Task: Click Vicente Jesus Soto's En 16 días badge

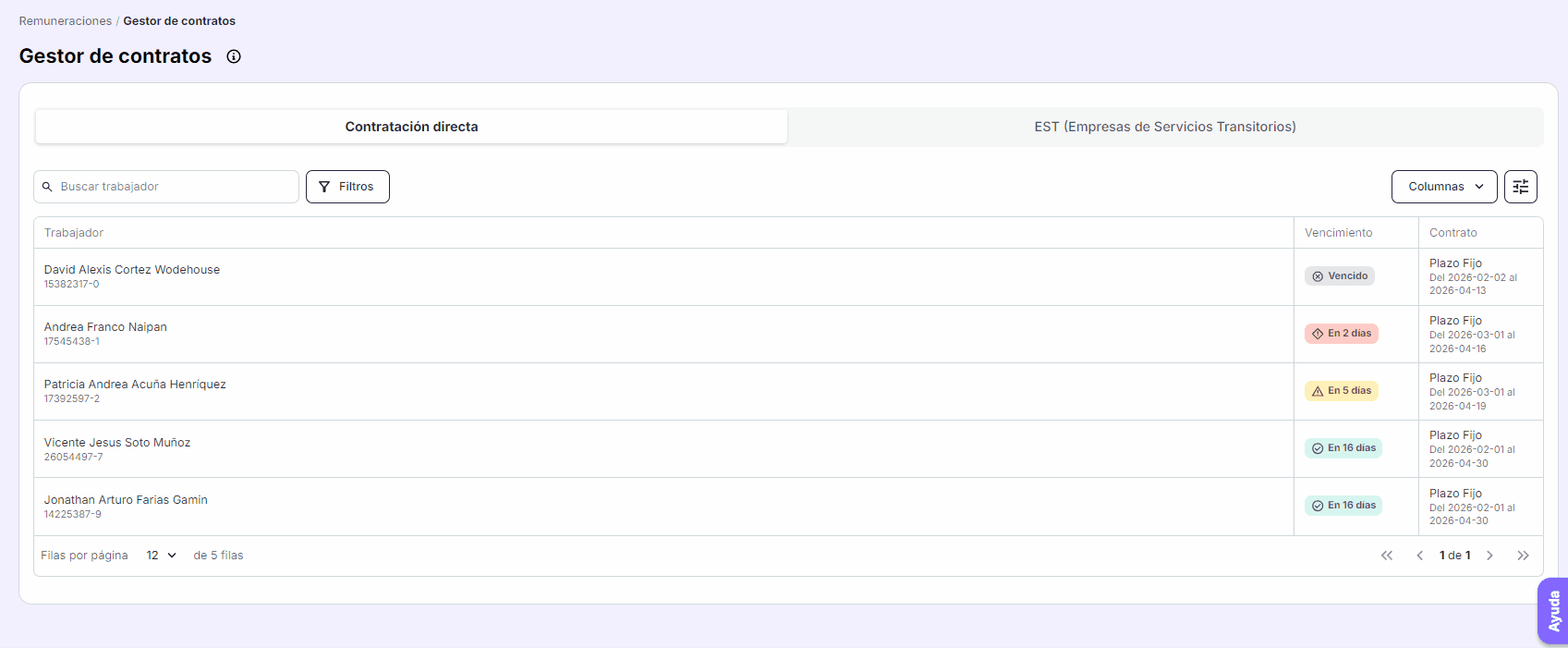Action: click(1343, 448)
